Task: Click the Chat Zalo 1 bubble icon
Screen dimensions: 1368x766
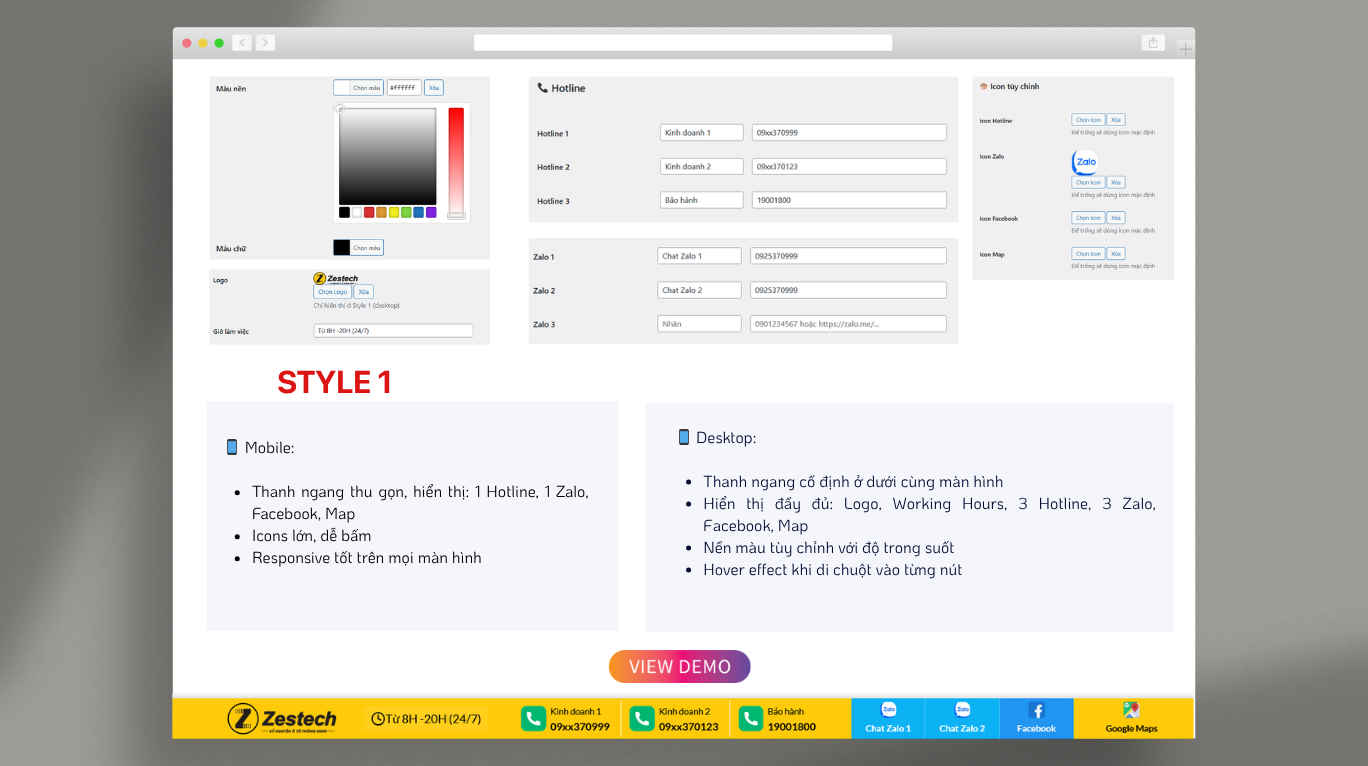Action: coord(888,710)
